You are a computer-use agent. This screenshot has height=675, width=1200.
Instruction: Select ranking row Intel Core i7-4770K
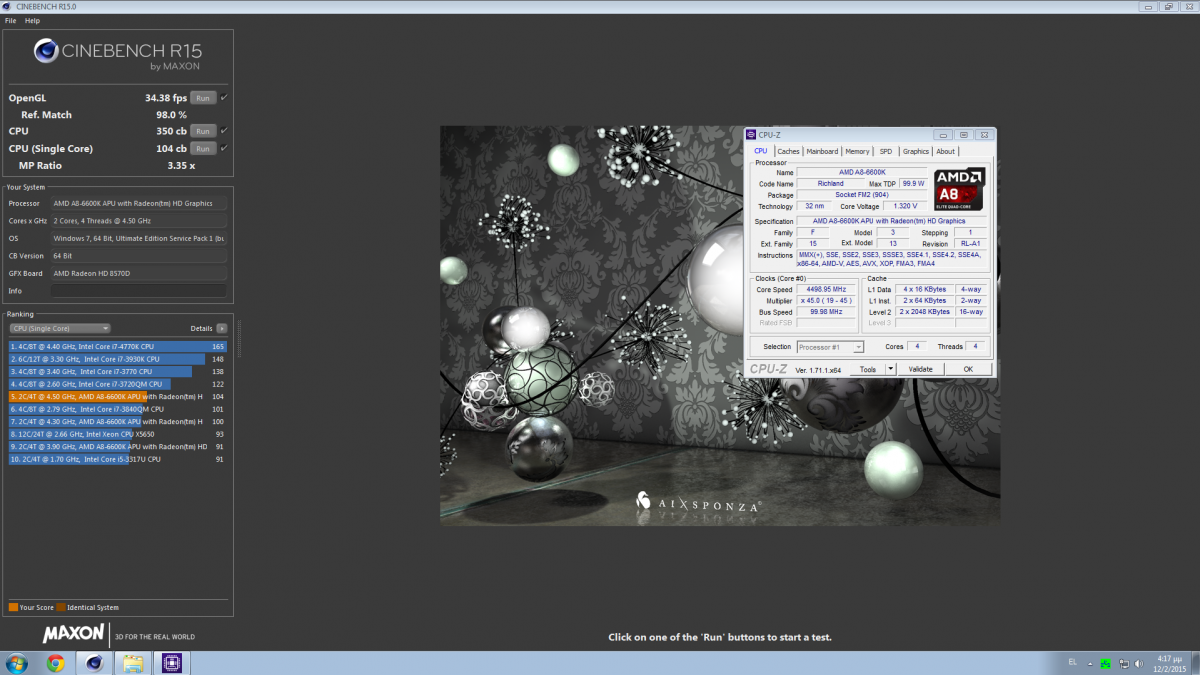[118, 346]
